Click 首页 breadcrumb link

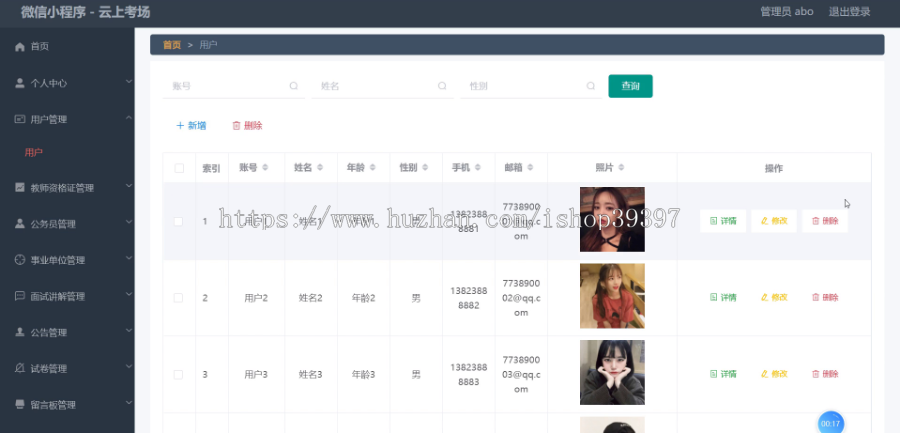coord(172,45)
